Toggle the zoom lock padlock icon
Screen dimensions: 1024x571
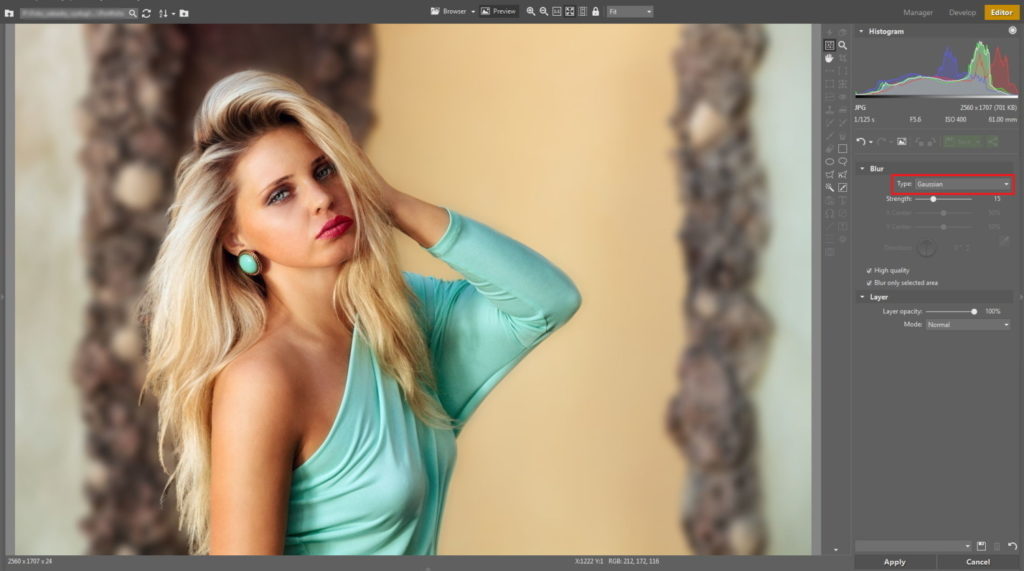tap(596, 12)
